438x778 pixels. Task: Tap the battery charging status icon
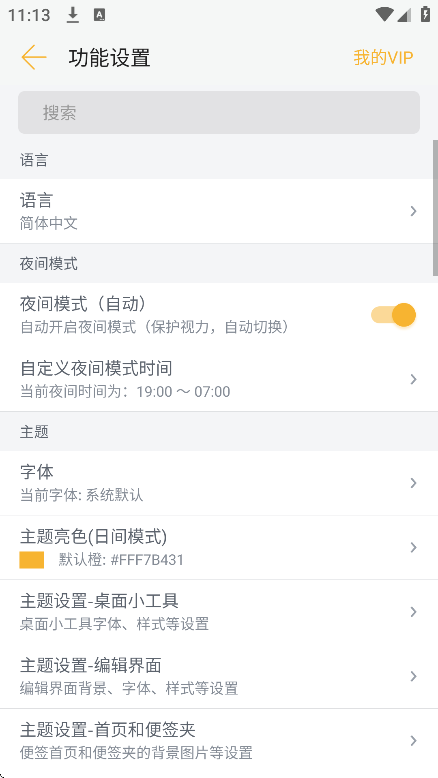click(x=425, y=14)
